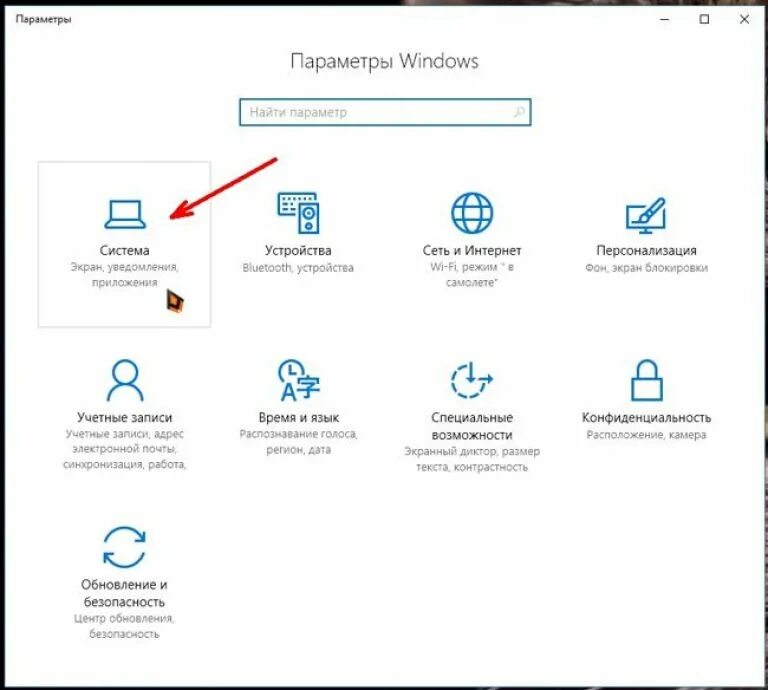
Task: Click the Сеть и Интернет label
Action: click(472, 250)
